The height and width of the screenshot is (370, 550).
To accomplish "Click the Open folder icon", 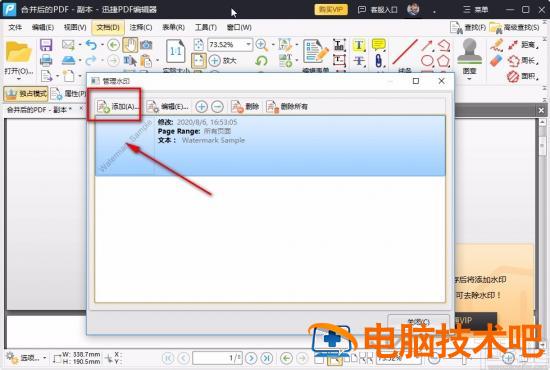I will pos(18,52).
